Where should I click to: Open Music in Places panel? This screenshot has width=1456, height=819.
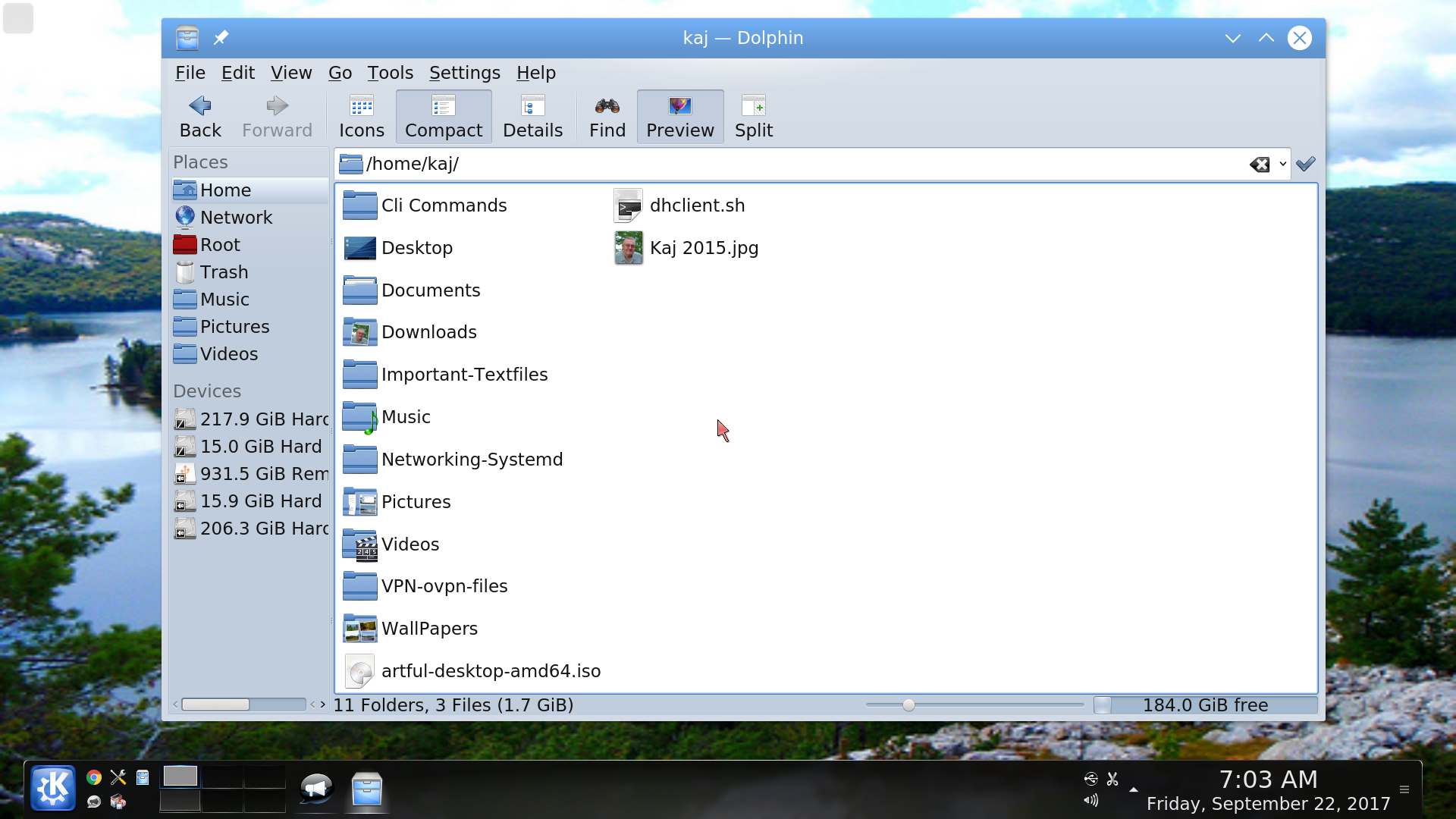[x=249, y=300]
